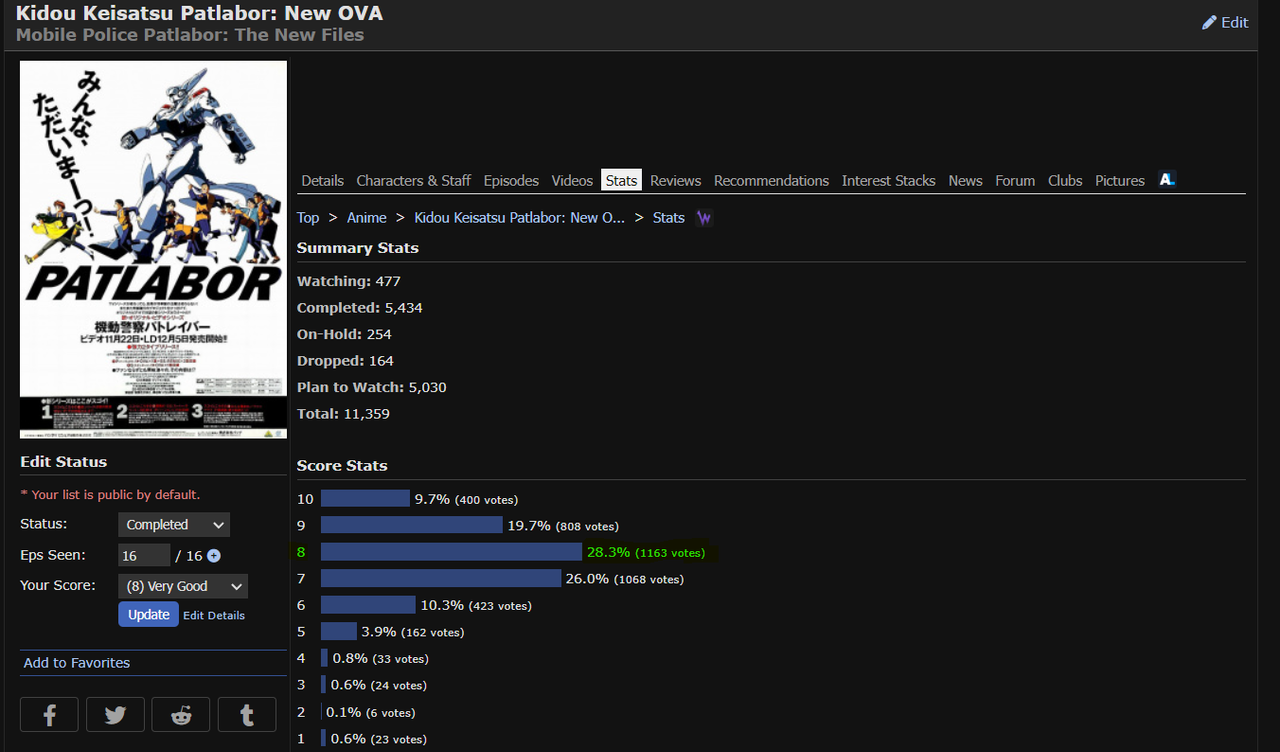Click the '(6 votes)' text
Screen dimensions: 1280x752
[391, 713]
